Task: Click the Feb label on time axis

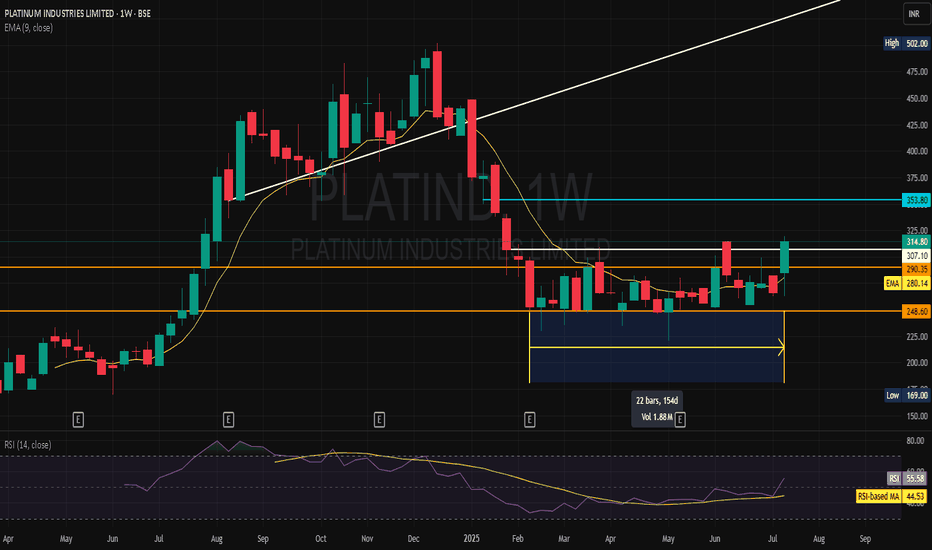Action: click(518, 539)
